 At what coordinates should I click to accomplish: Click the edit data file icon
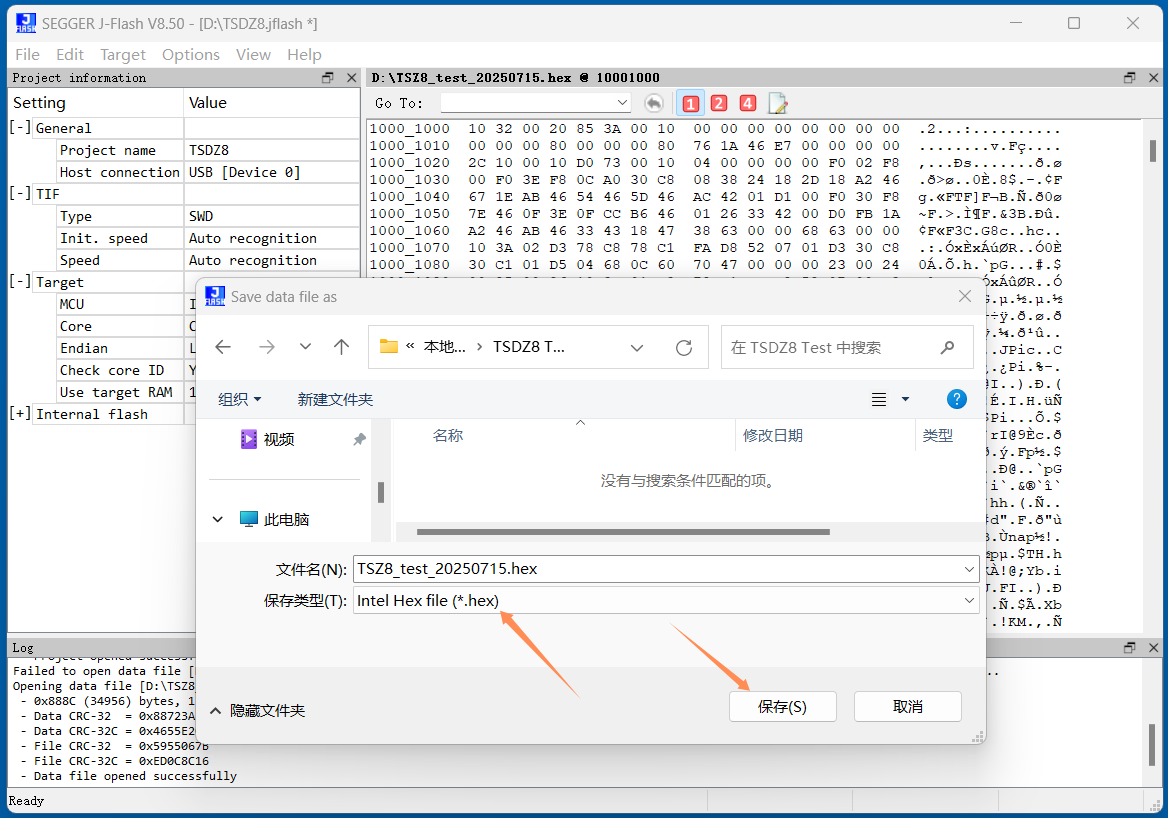point(778,103)
